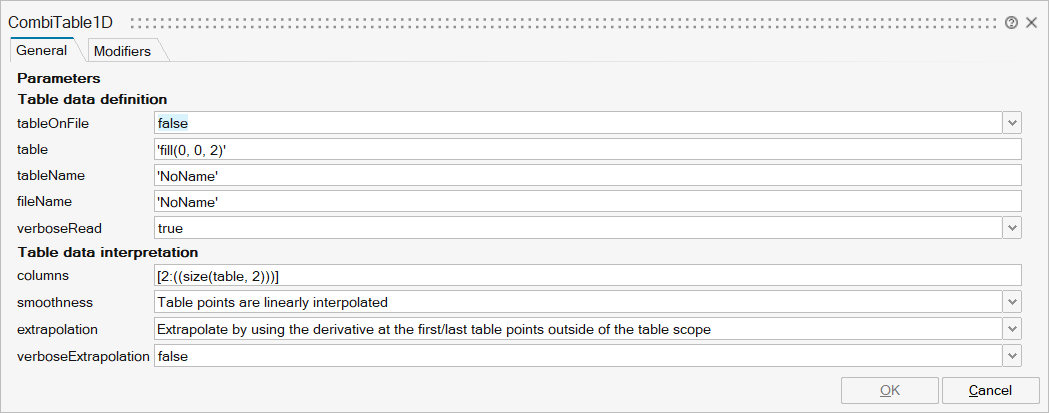Click the tableName input field
Image resolution: width=1049 pixels, height=413 pixels.
click(x=586, y=176)
